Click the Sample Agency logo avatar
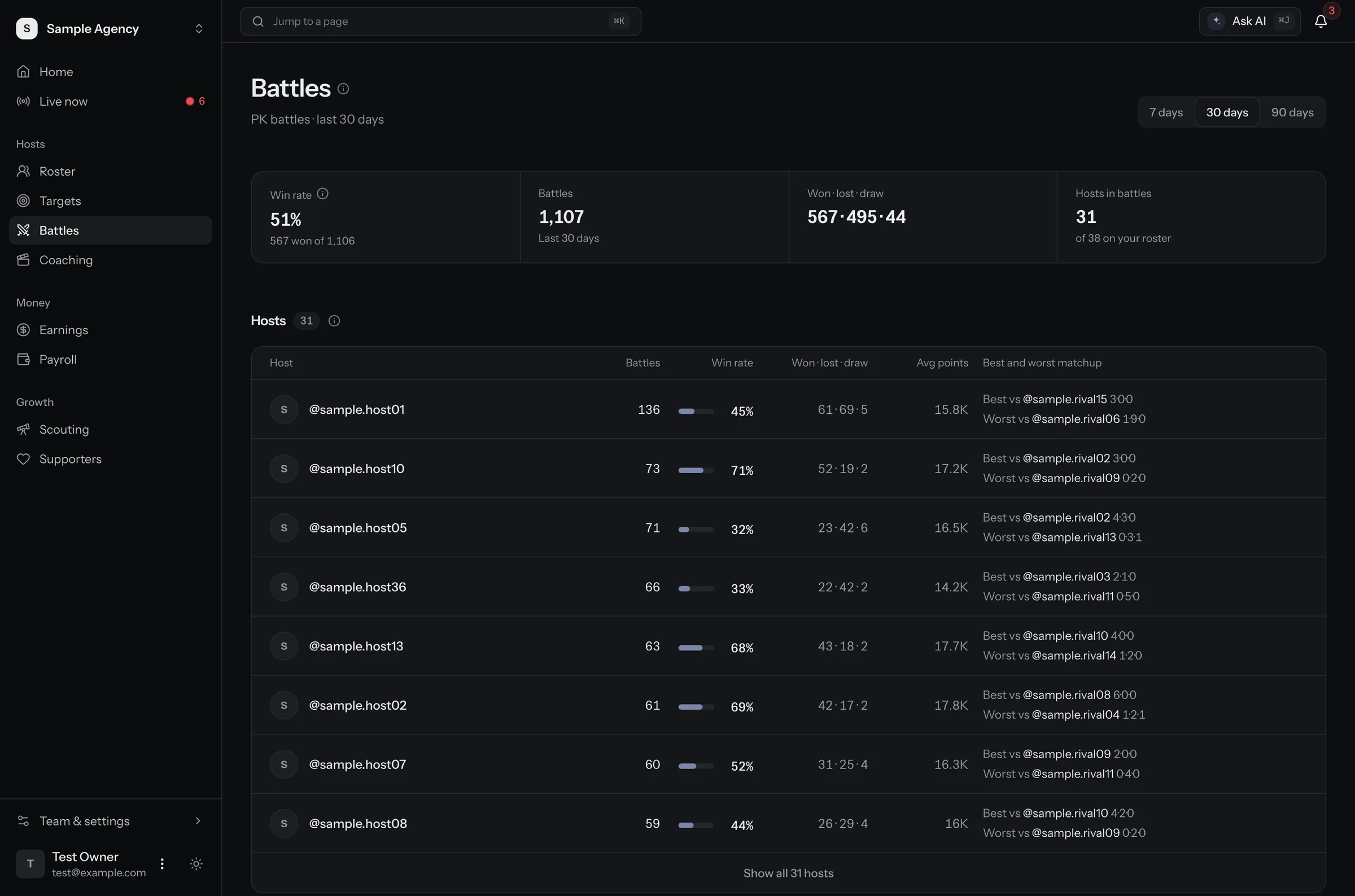Screen dimensions: 1355x896 coord(27,29)
